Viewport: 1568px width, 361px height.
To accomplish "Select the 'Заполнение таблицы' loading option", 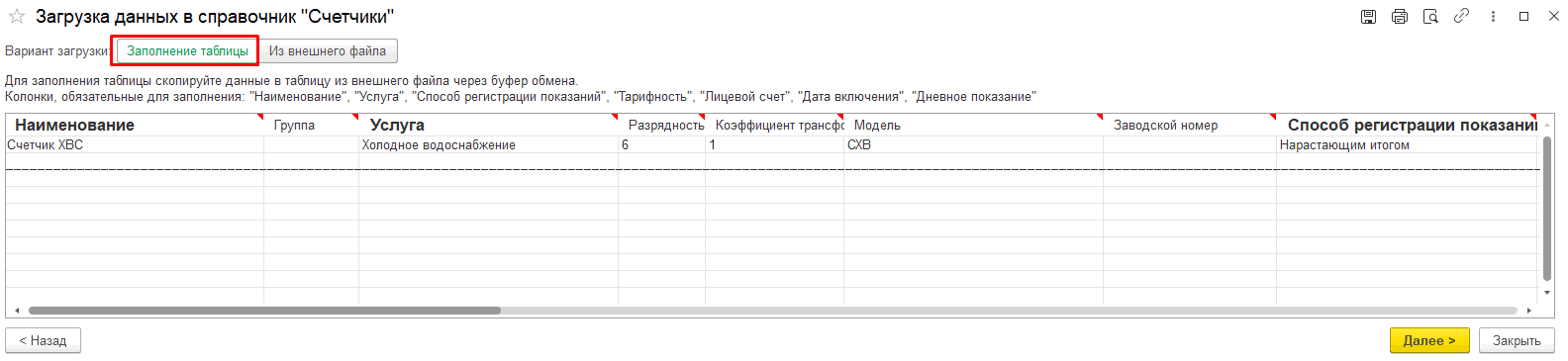I will 187,51.
